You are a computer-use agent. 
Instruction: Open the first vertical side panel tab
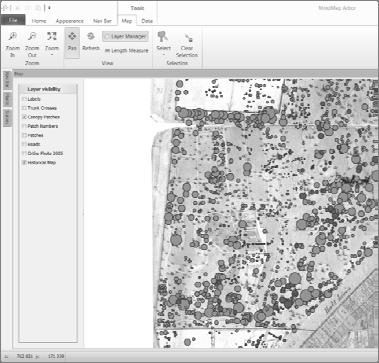pos(8,81)
